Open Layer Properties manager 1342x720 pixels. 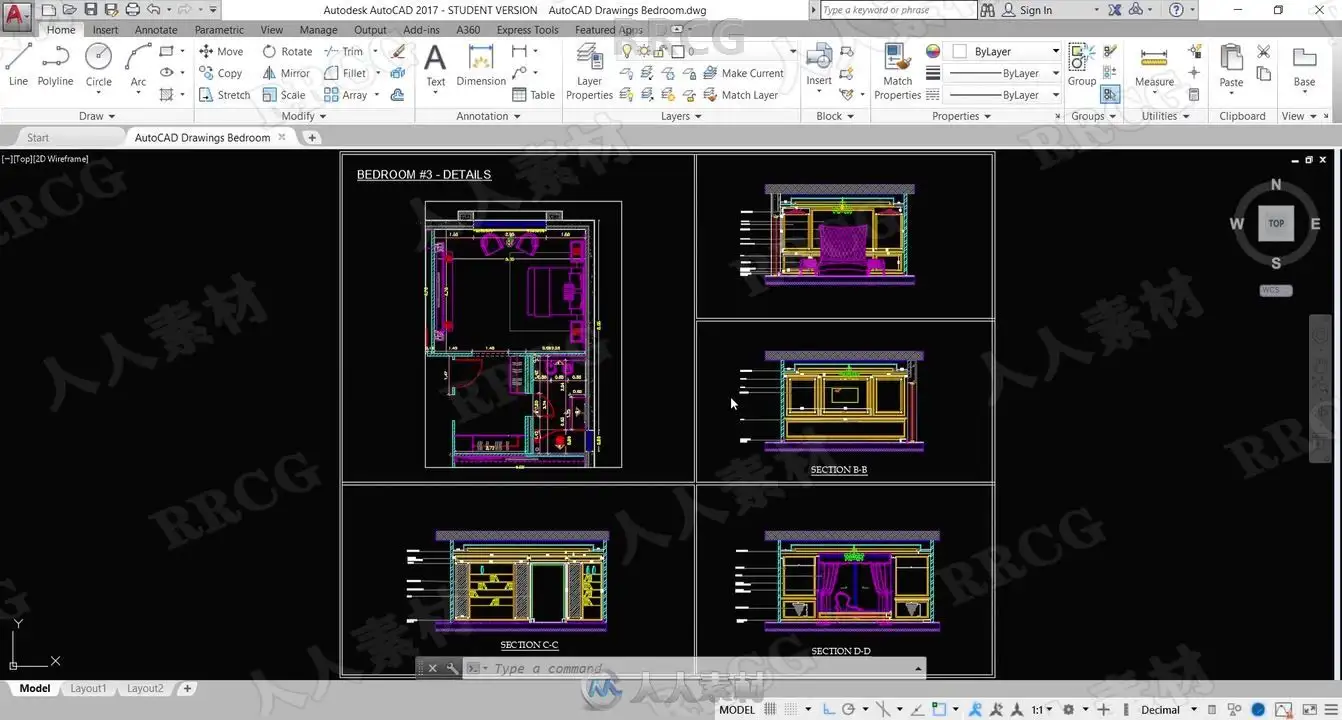click(x=589, y=73)
